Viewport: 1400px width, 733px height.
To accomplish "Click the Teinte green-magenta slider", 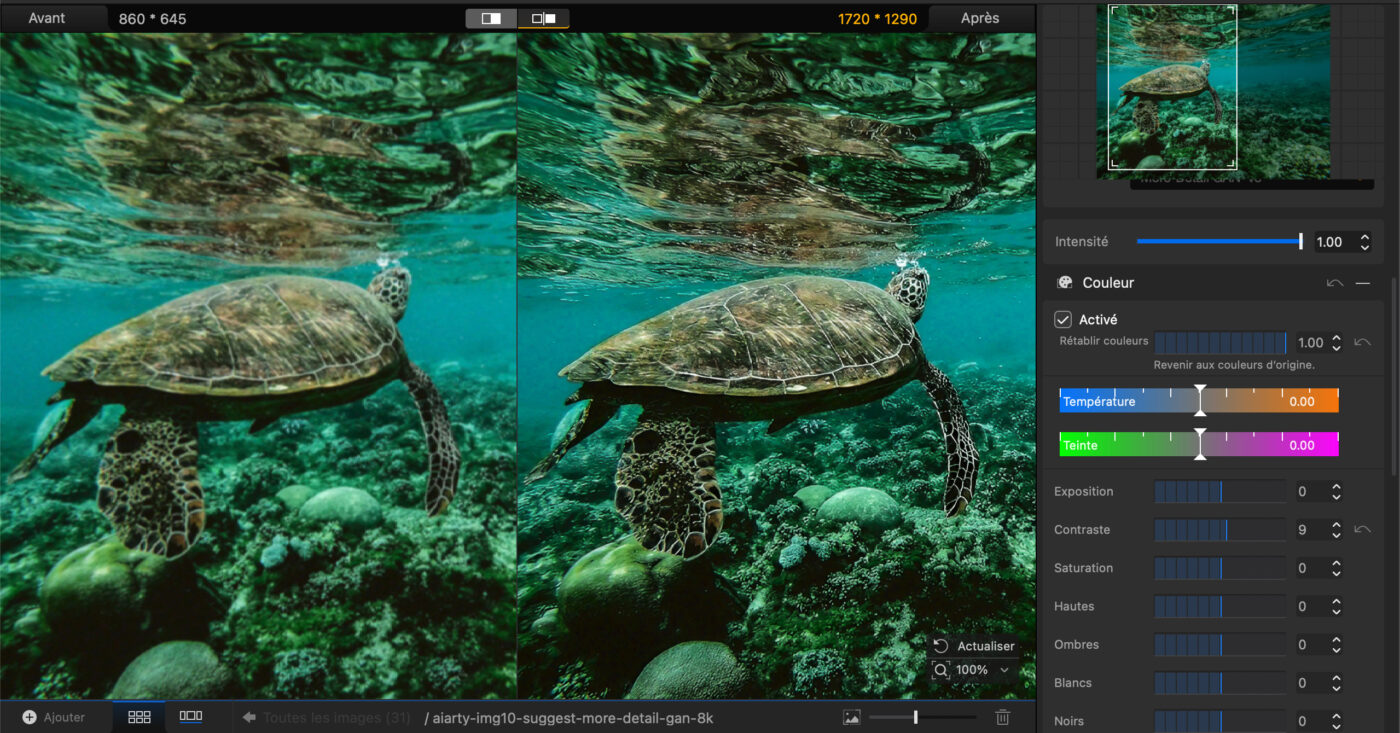I will pyautogui.click(x=1199, y=445).
